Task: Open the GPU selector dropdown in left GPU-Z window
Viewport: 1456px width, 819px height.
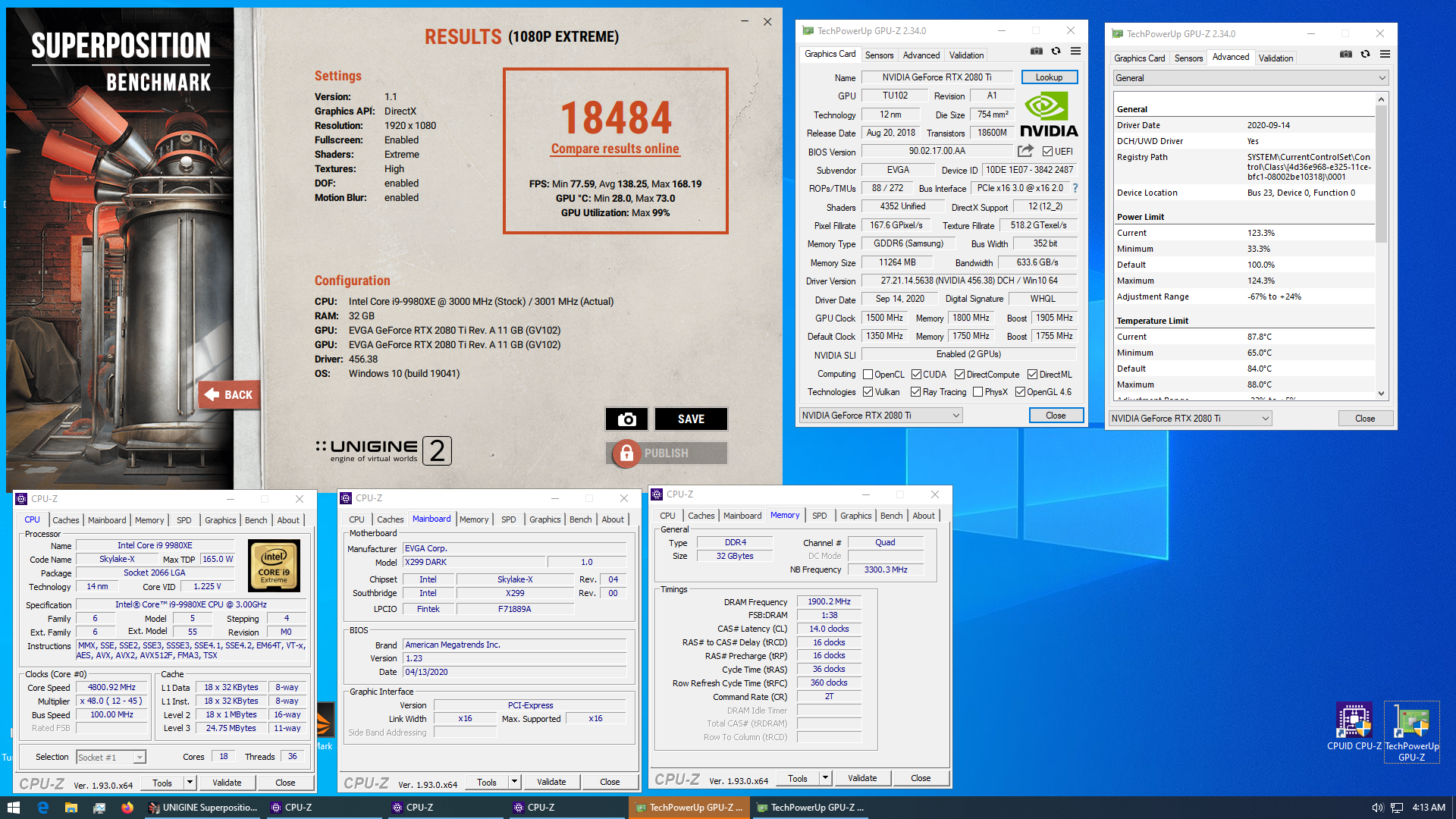Action: click(880, 416)
